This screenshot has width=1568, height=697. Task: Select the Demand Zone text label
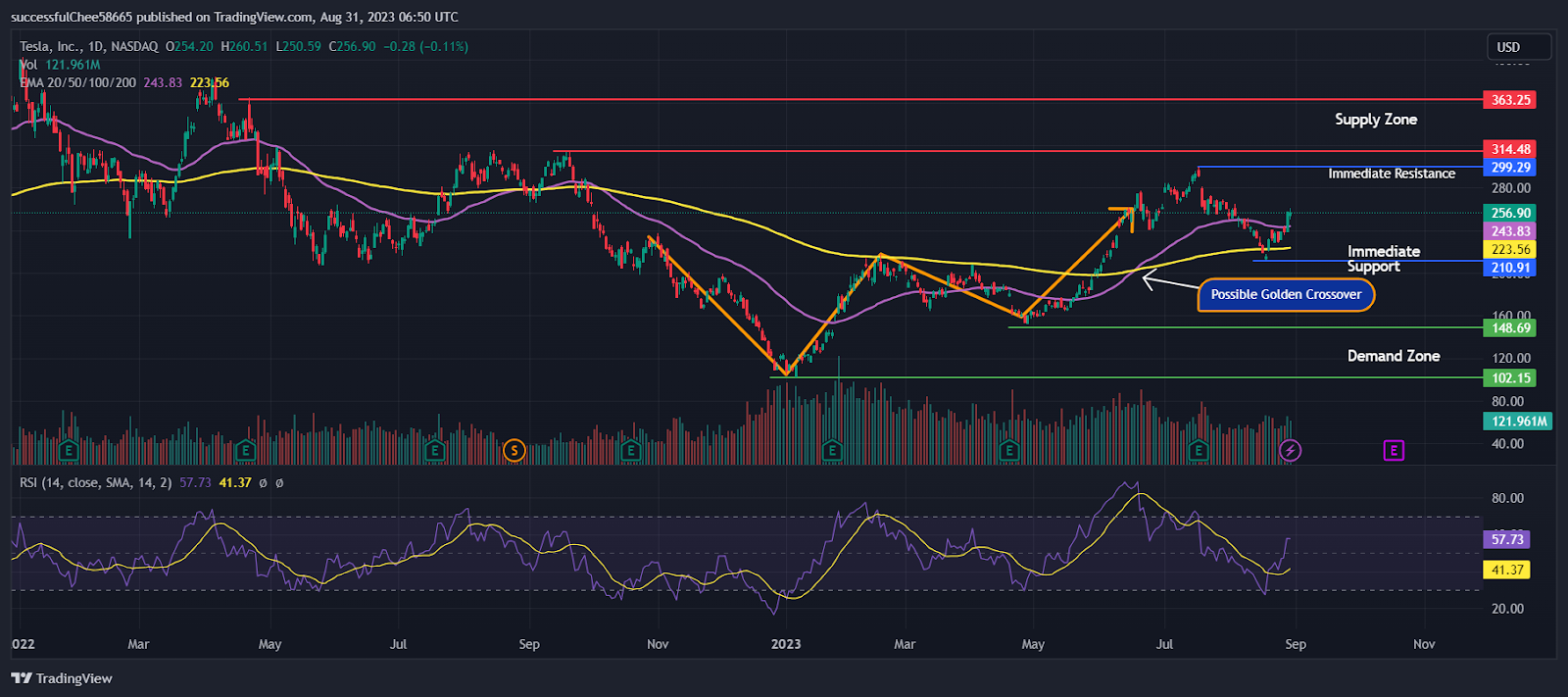click(1394, 356)
